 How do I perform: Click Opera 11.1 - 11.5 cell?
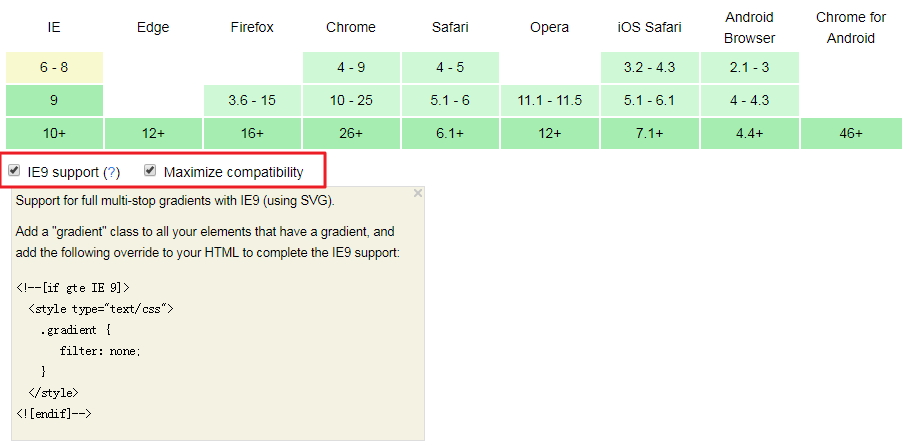(550, 100)
